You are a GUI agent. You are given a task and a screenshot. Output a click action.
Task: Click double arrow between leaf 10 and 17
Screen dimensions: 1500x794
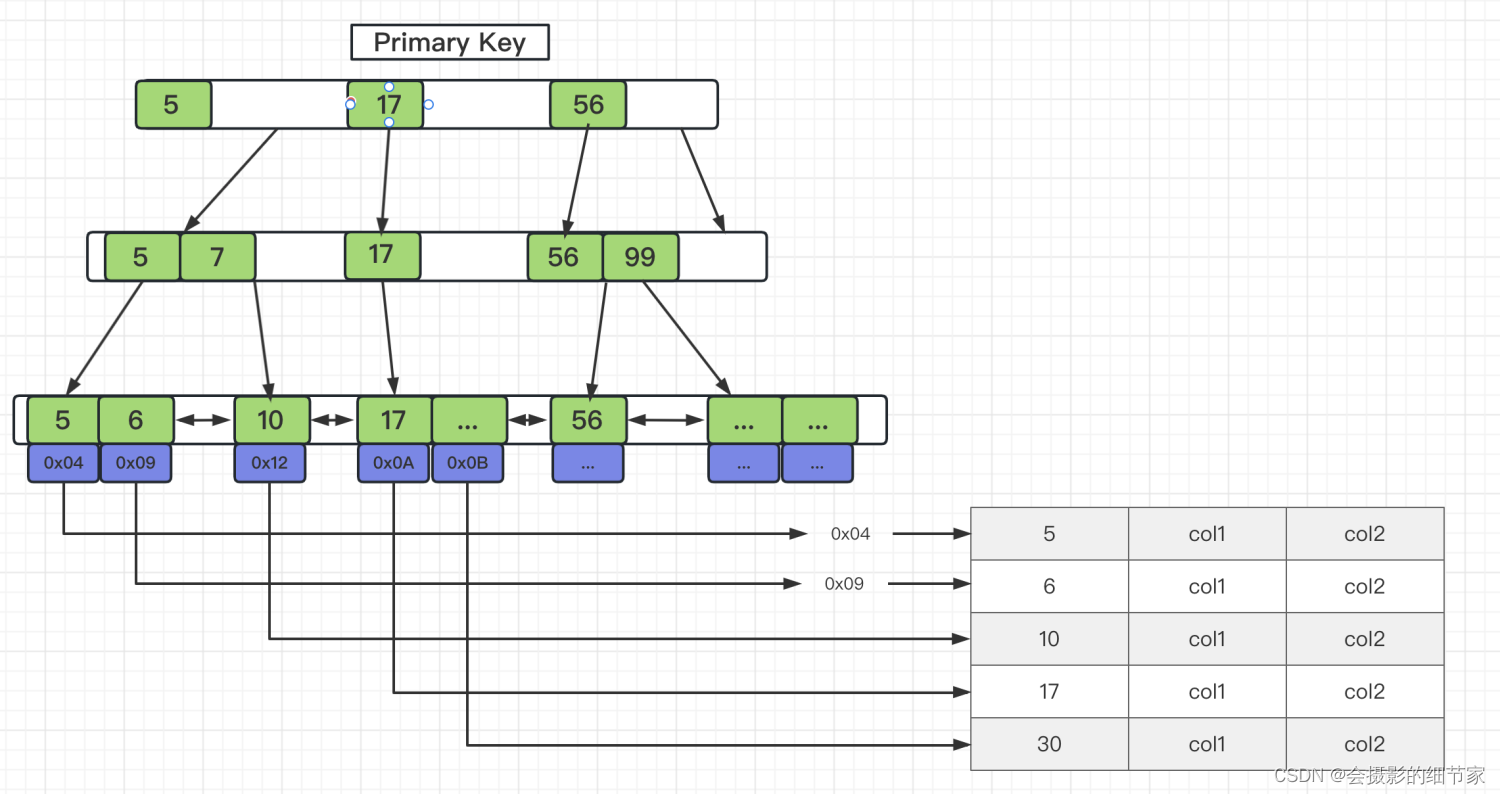tap(332, 421)
